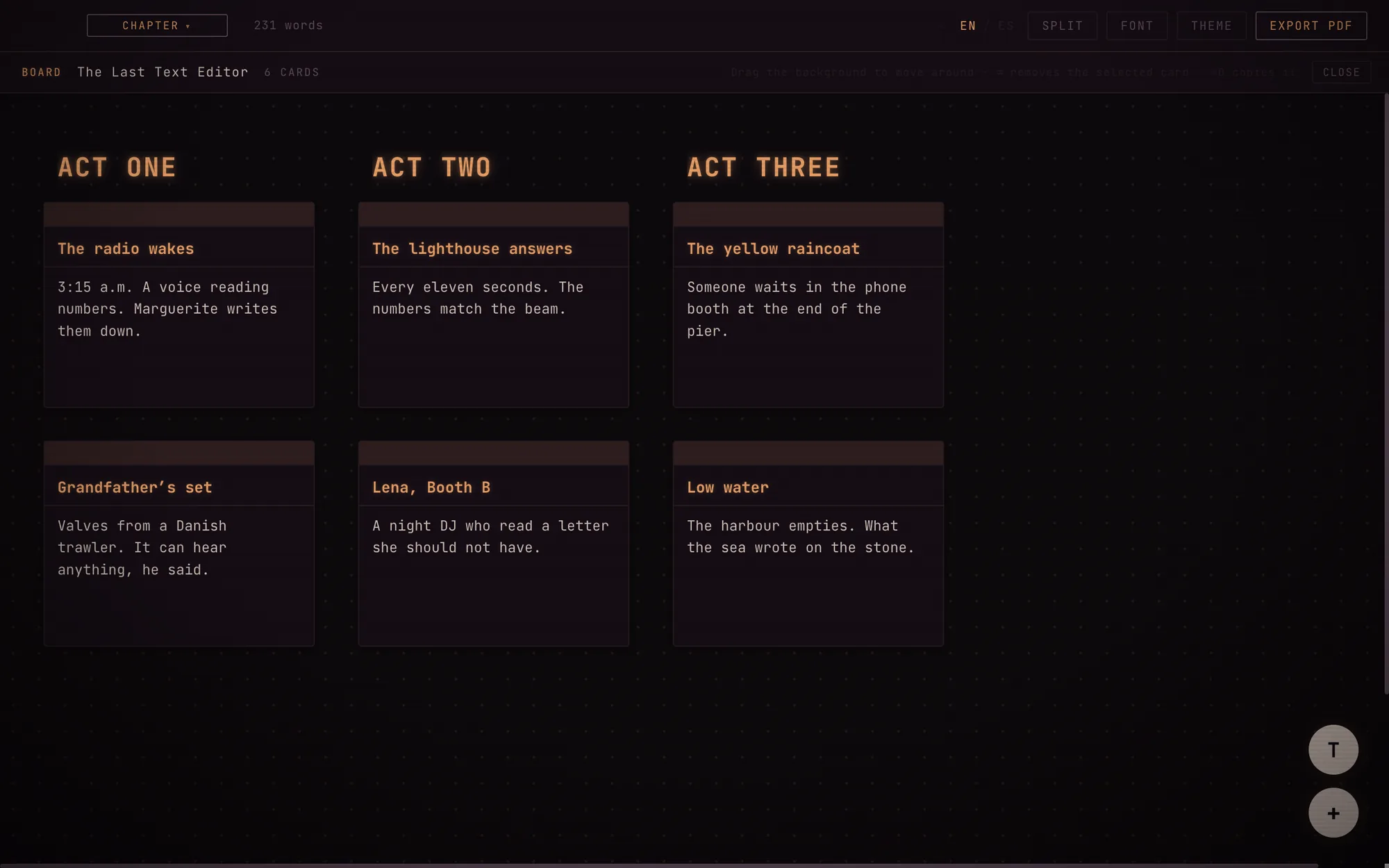Select the Act Three heading

pos(763,167)
